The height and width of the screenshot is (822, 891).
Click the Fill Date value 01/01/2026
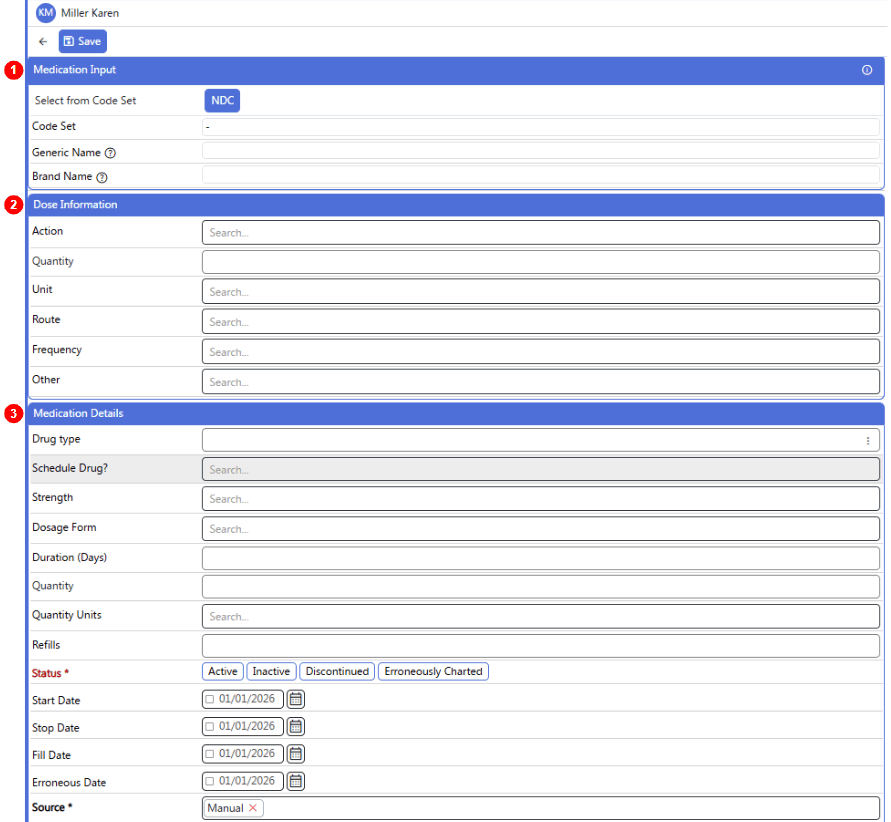(x=247, y=753)
